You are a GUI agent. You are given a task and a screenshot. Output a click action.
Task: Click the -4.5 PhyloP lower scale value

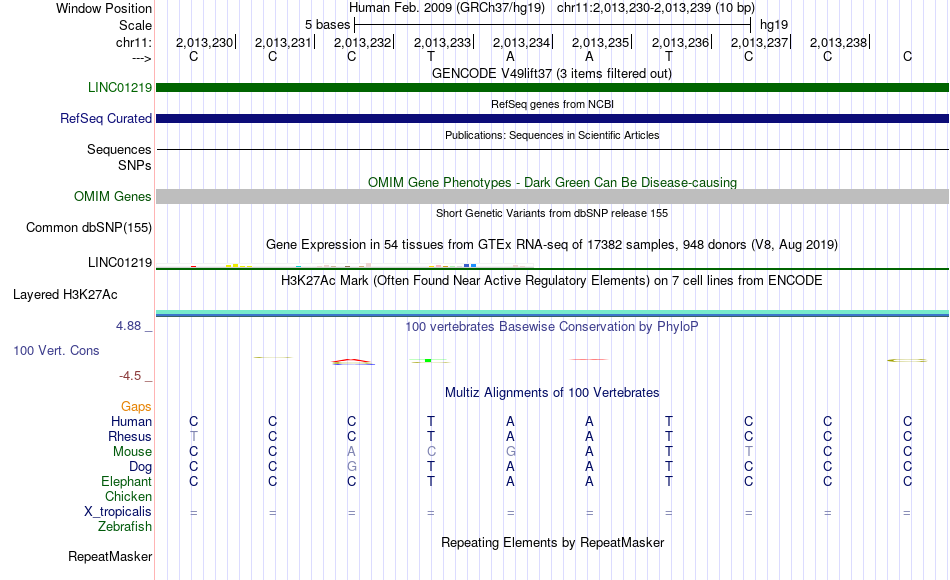(130, 376)
